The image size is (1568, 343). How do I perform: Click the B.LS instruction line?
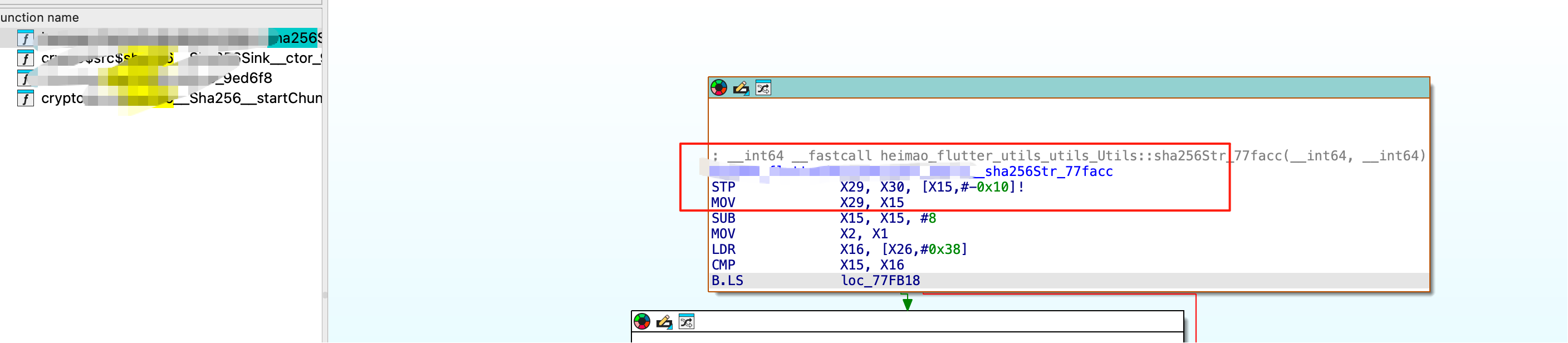point(1069,281)
